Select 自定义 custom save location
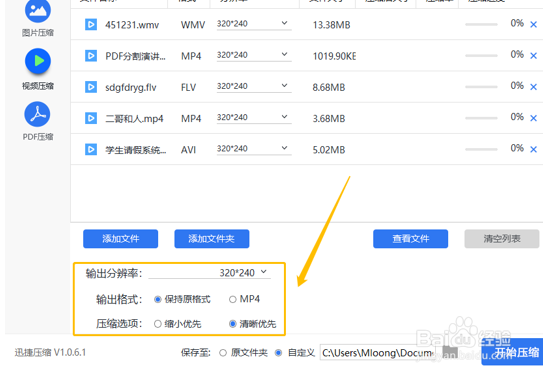 (x=278, y=353)
